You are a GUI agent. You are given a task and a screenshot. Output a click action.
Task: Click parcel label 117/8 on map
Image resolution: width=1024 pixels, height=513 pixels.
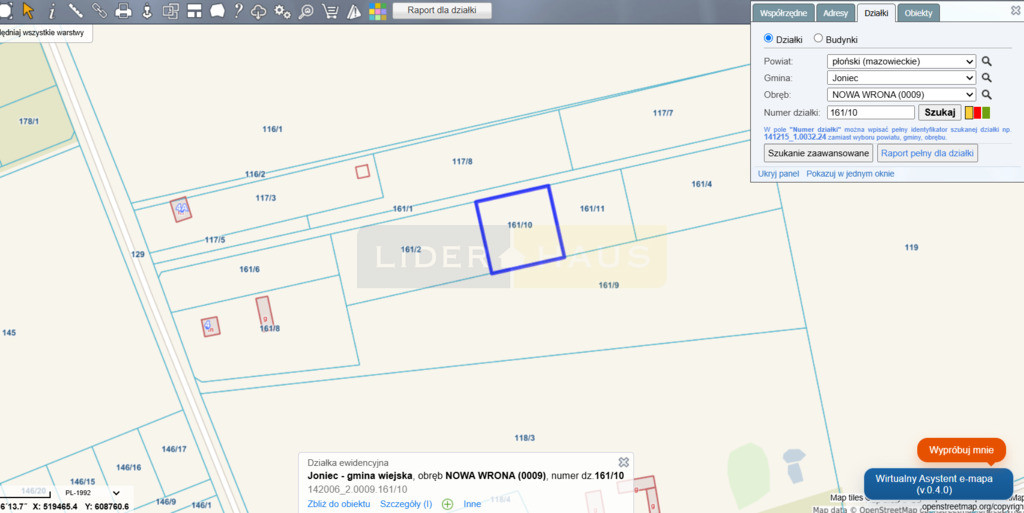coord(462,161)
